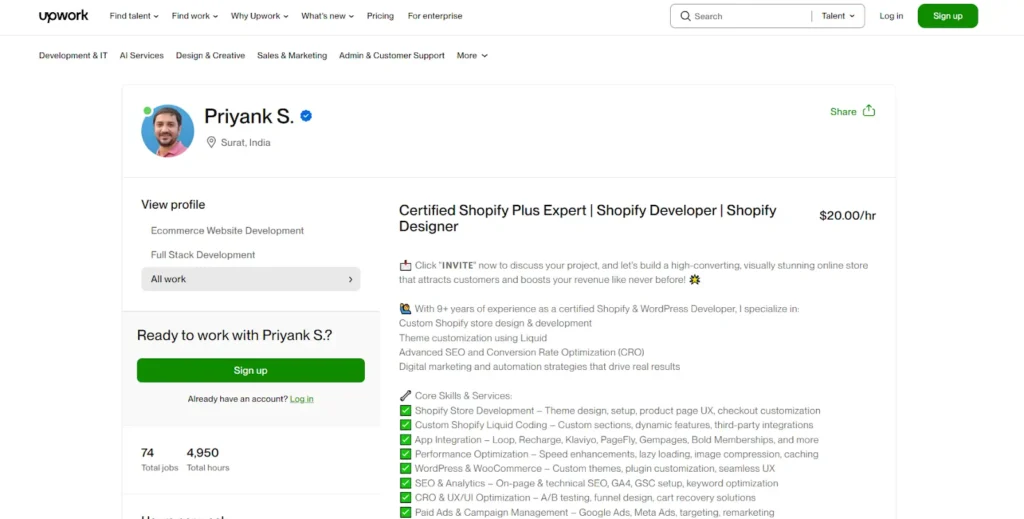Screen dimensions: 1024x519
Task: Open the Design & Creative category
Action: 210,55
